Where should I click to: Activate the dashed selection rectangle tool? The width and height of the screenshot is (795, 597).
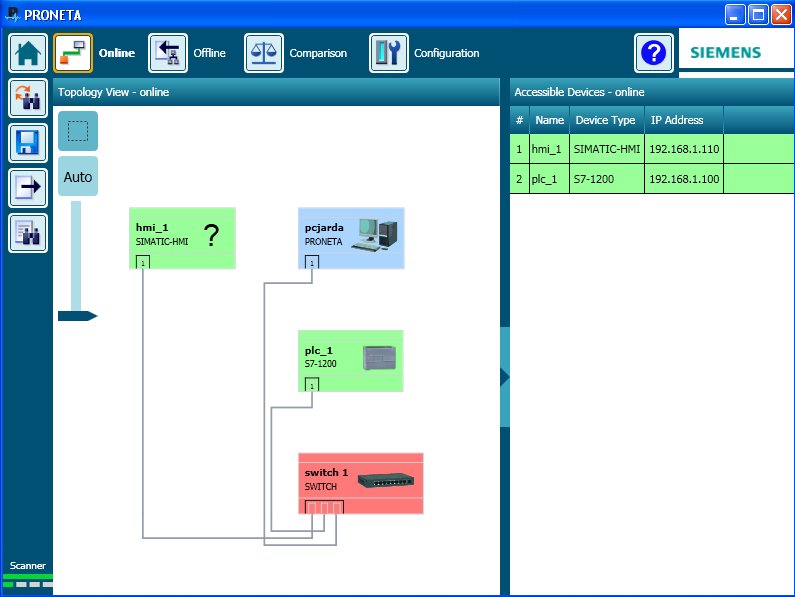78,131
